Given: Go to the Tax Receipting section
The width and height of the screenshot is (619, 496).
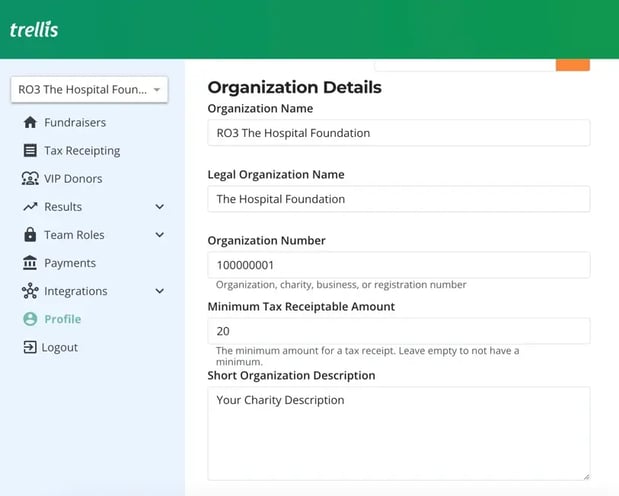Looking at the screenshot, I should click(x=82, y=150).
